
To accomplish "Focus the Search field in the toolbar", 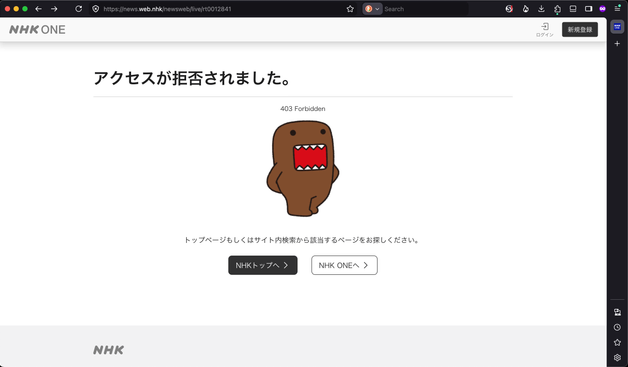I will [425, 9].
